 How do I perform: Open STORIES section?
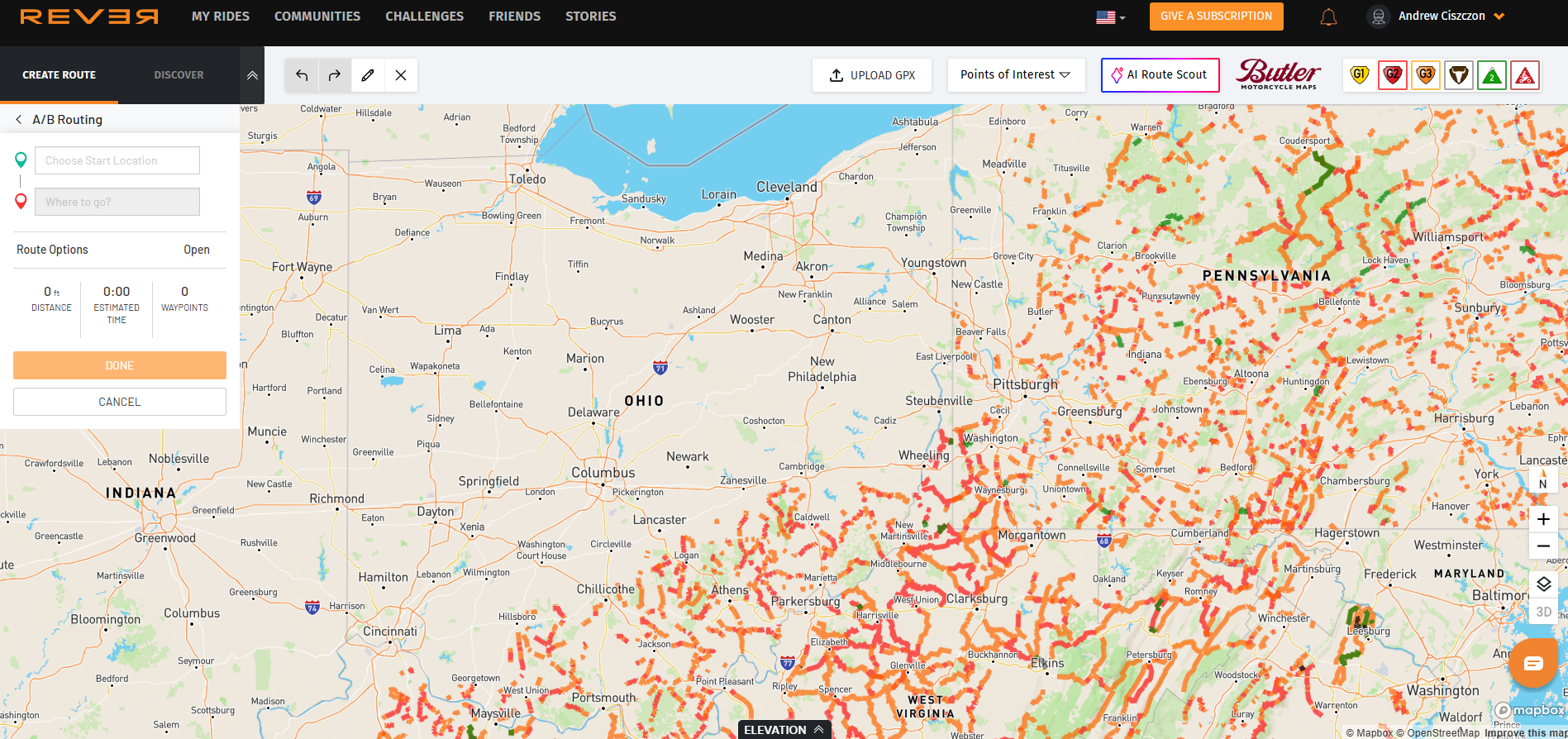pos(591,17)
